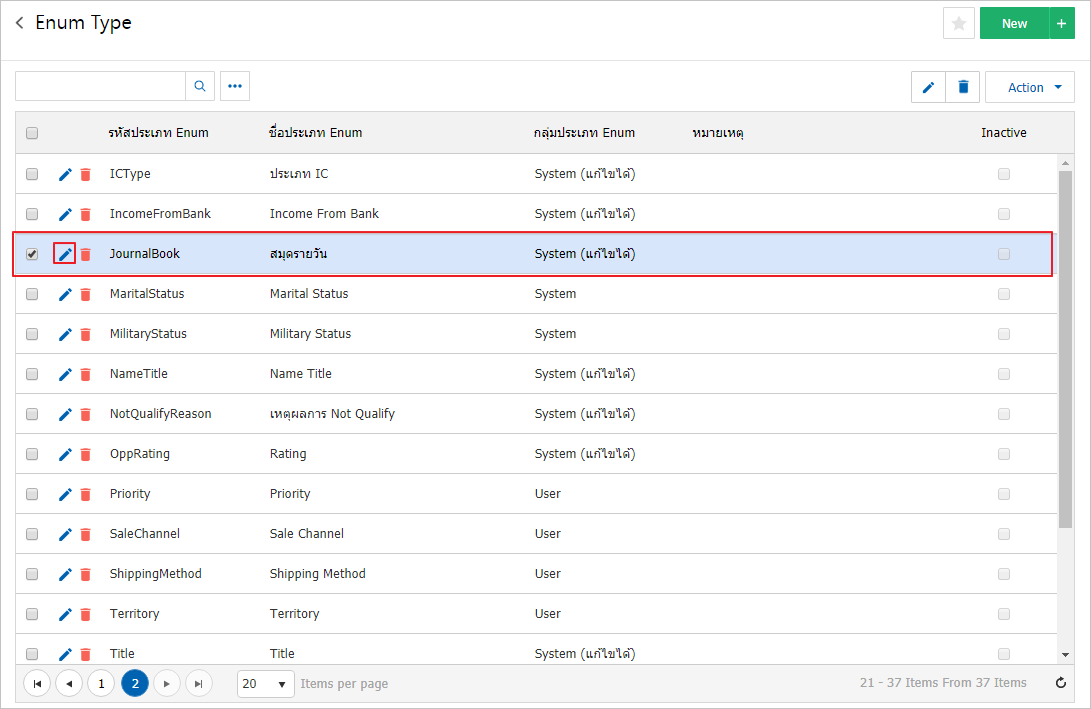
Task: Click the toolbar edit pencil button
Action: [x=928, y=88]
